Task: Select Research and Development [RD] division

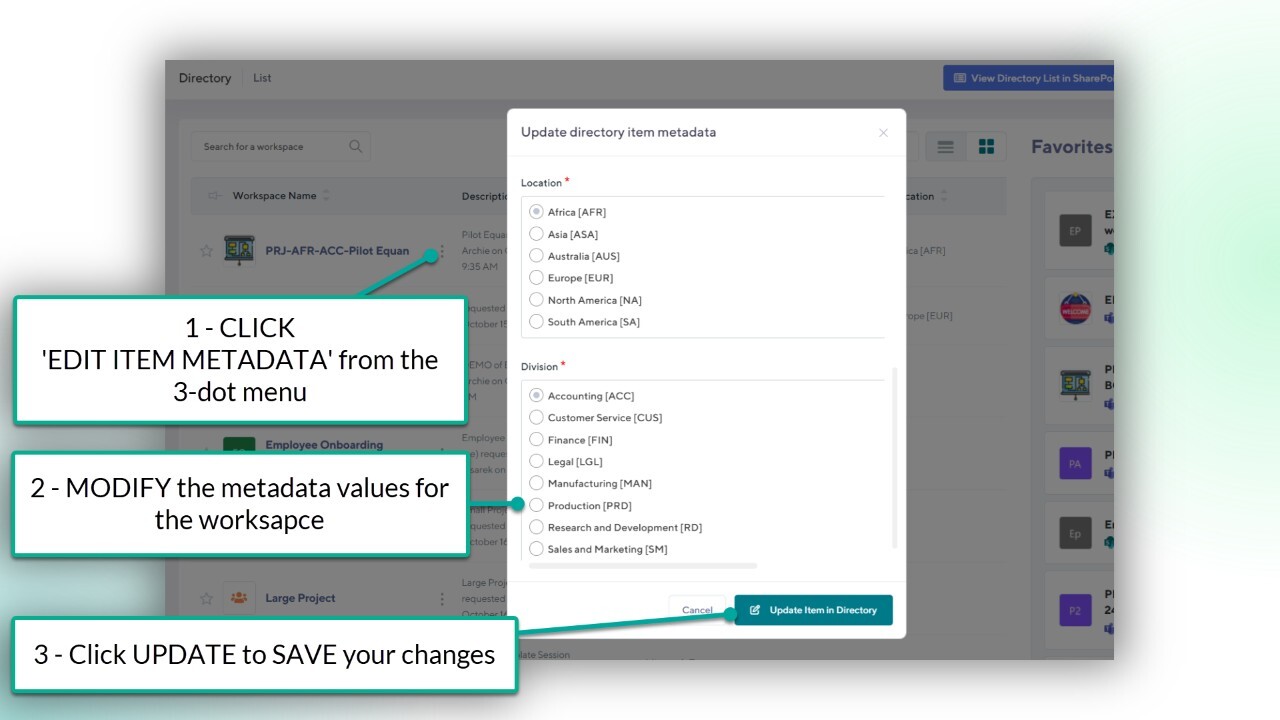Action: 536,527
